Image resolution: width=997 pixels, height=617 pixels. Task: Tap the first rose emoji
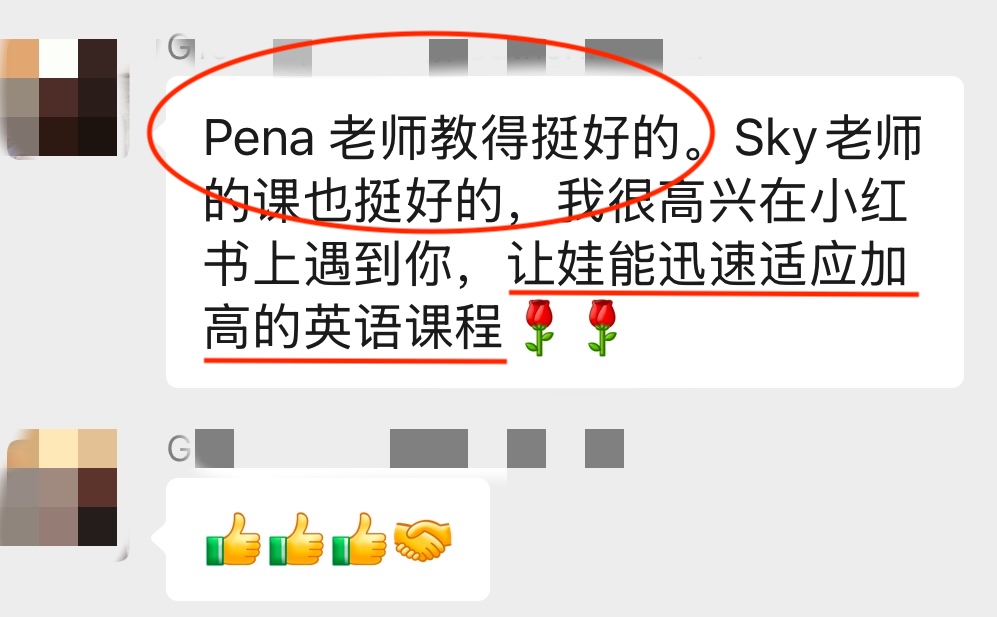[539, 327]
